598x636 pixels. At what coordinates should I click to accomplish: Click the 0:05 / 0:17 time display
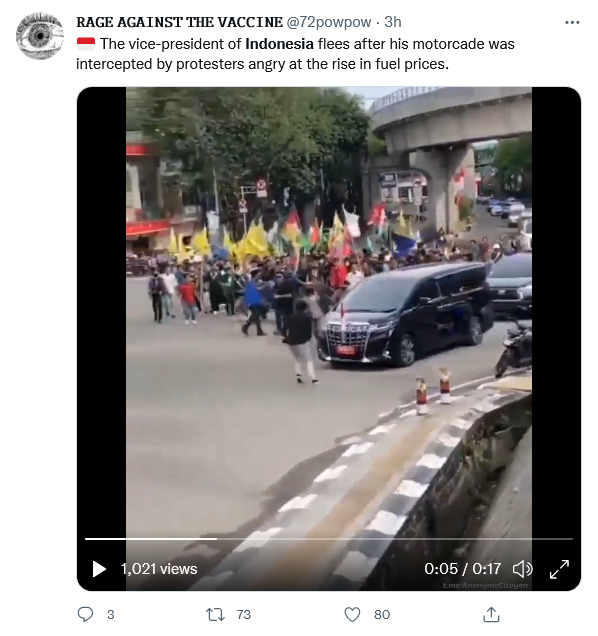[x=462, y=569]
